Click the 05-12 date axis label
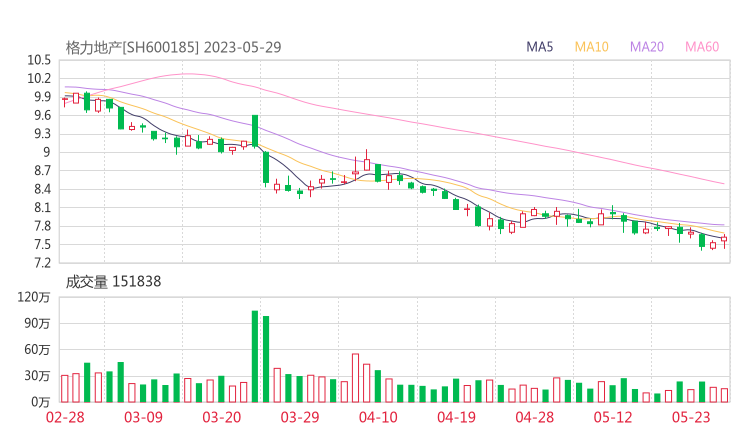The height and width of the screenshot is (440, 740). click(x=613, y=417)
